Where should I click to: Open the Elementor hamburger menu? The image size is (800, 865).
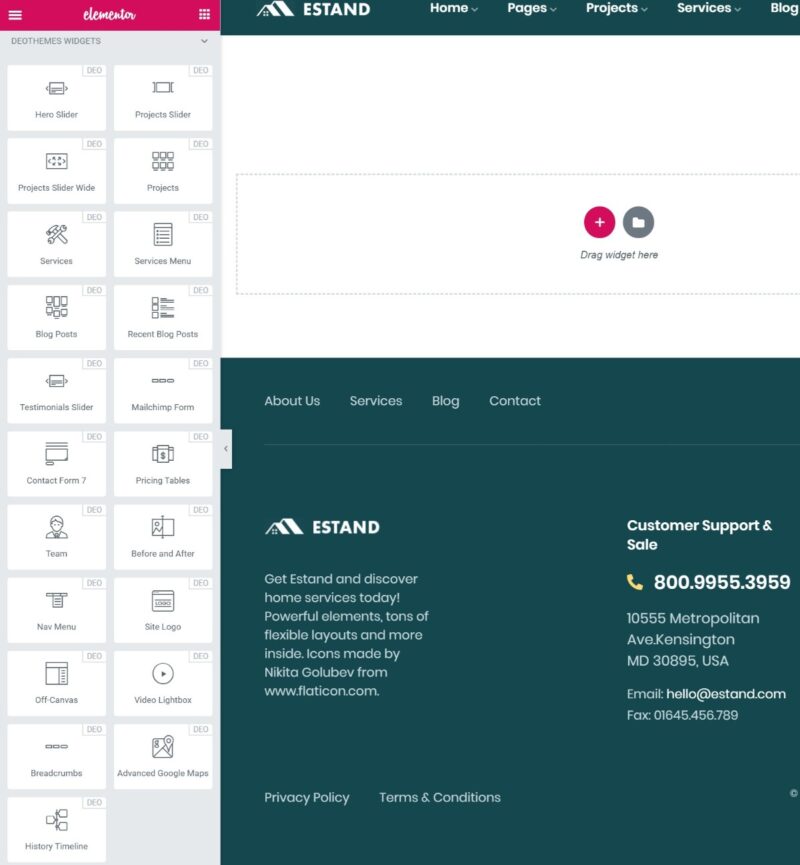coord(15,15)
